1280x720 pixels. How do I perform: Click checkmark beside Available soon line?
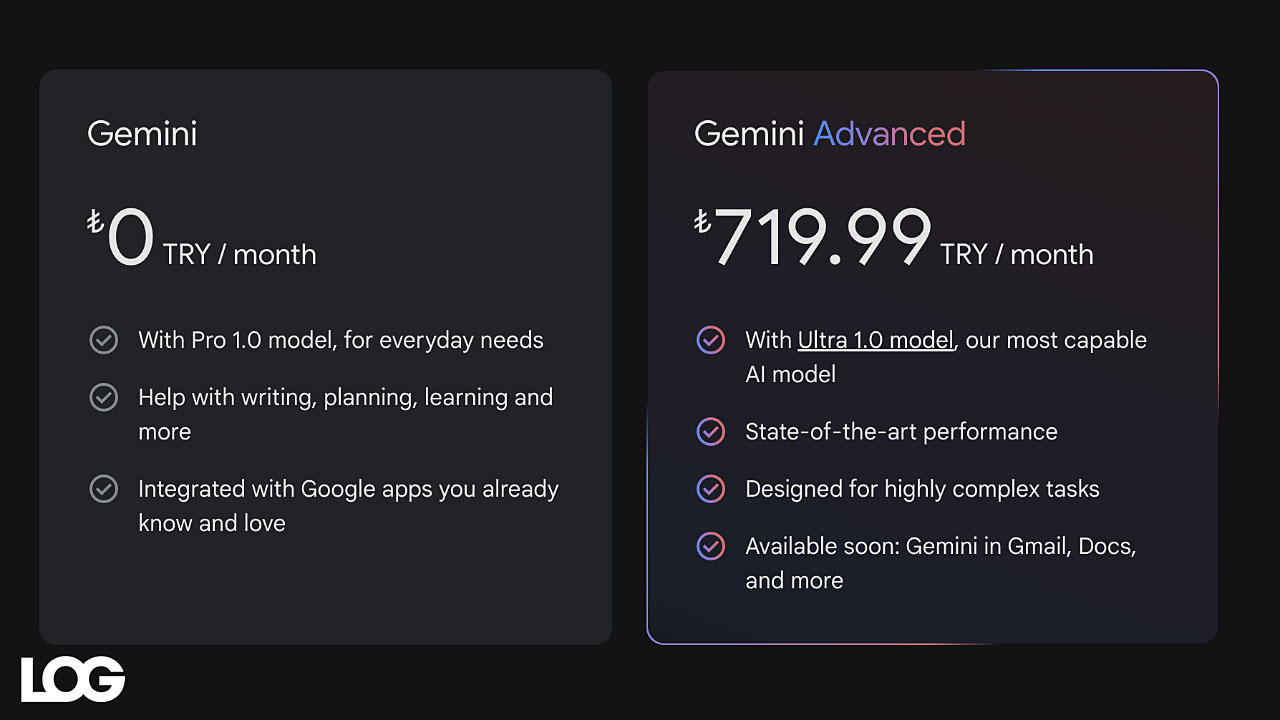point(711,546)
